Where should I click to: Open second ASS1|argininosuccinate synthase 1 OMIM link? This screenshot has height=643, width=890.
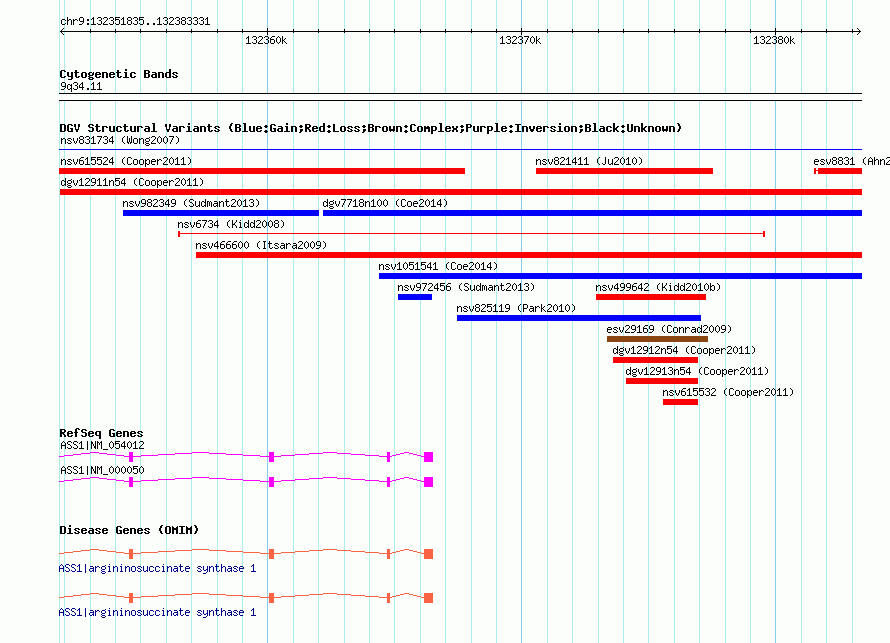(x=157, y=612)
